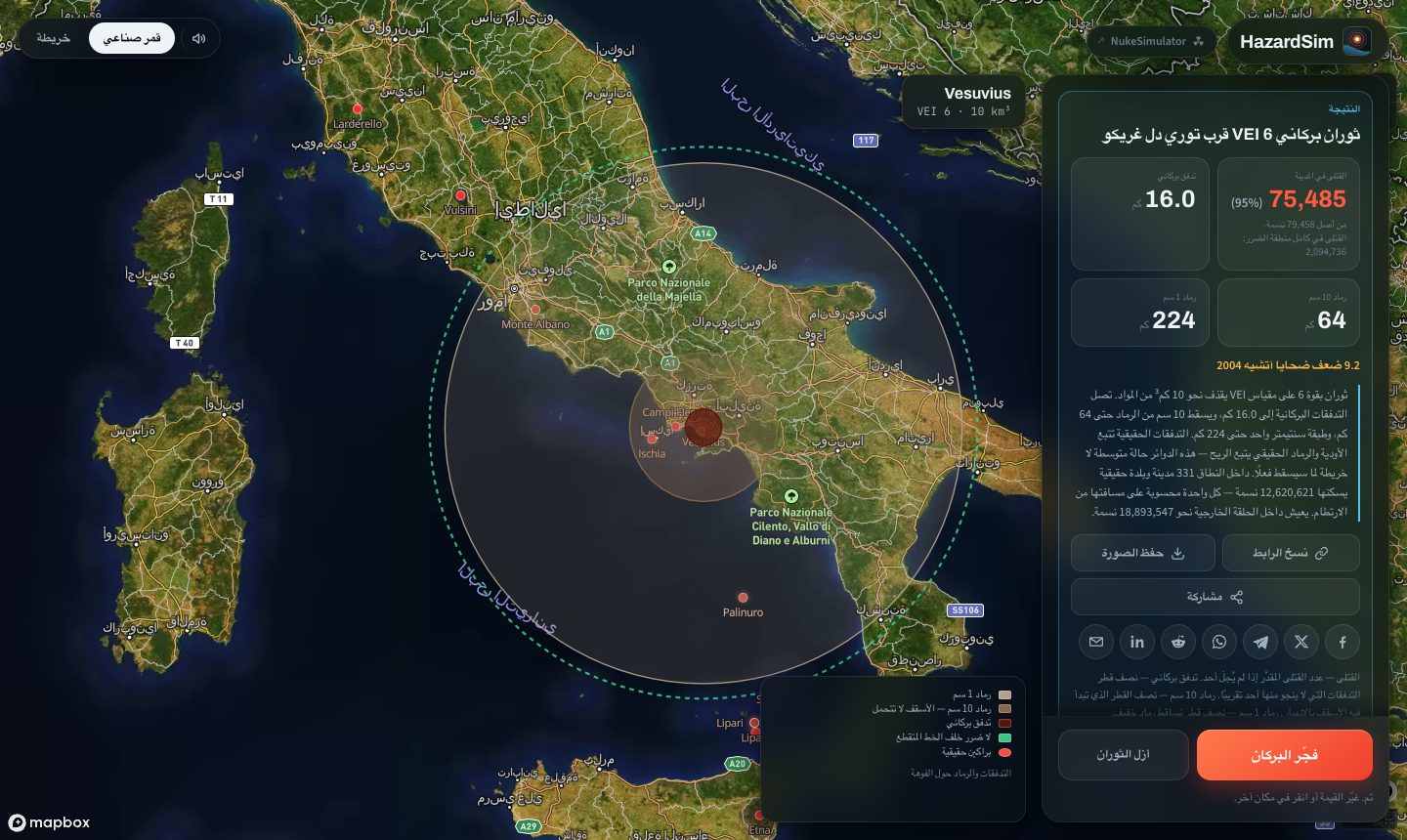Viewport: 1407px width, 840px height.
Task: Share the result via WhatsApp
Action: point(1219,642)
